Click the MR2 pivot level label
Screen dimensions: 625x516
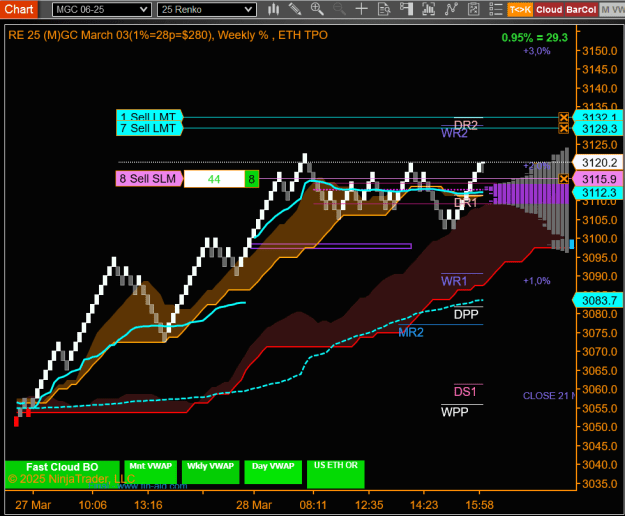click(411, 332)
